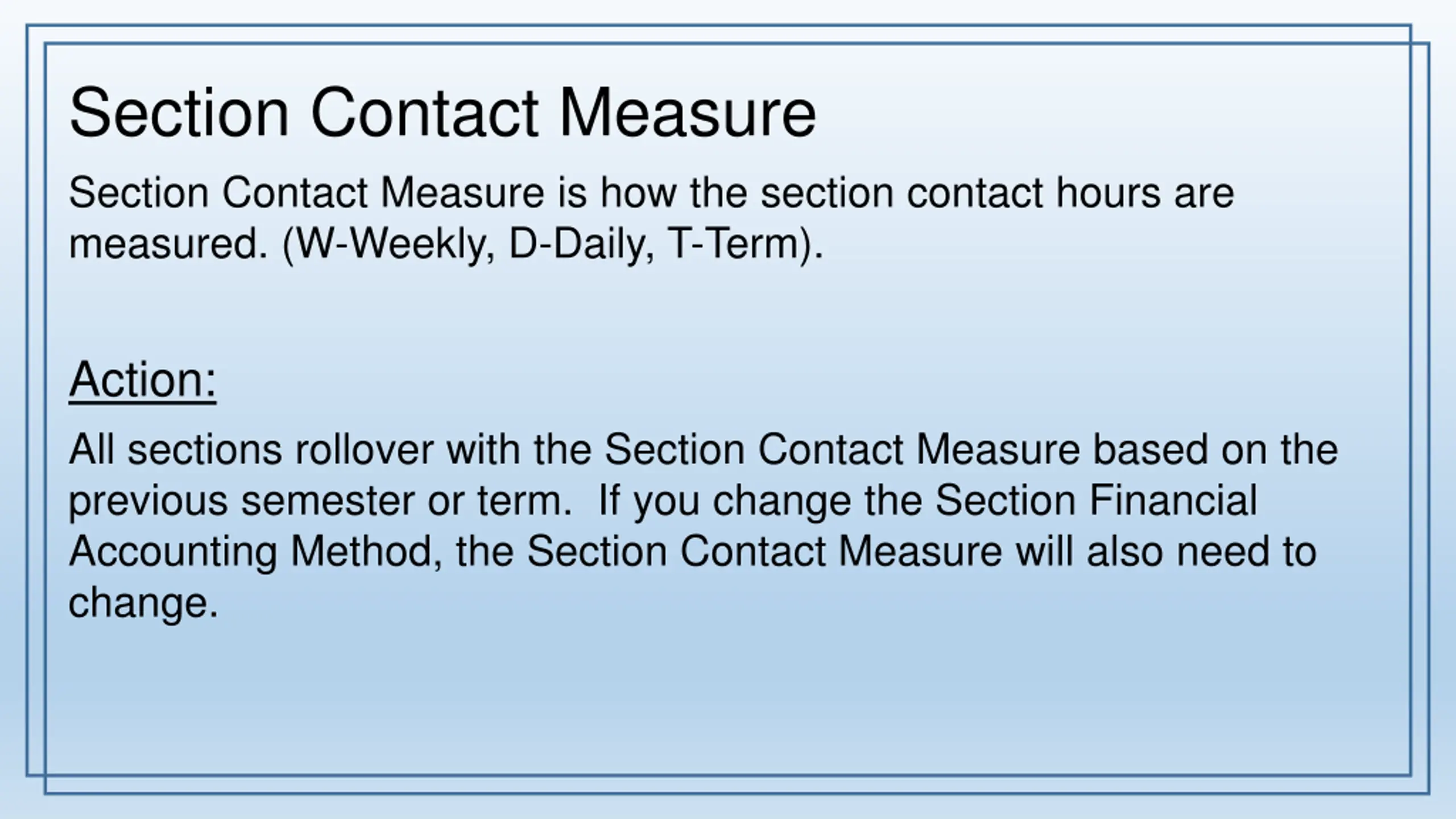Click the 'Section Contact Measure' slide title
The height and width of the screenshot is (819, 1456).
(442, 113)
